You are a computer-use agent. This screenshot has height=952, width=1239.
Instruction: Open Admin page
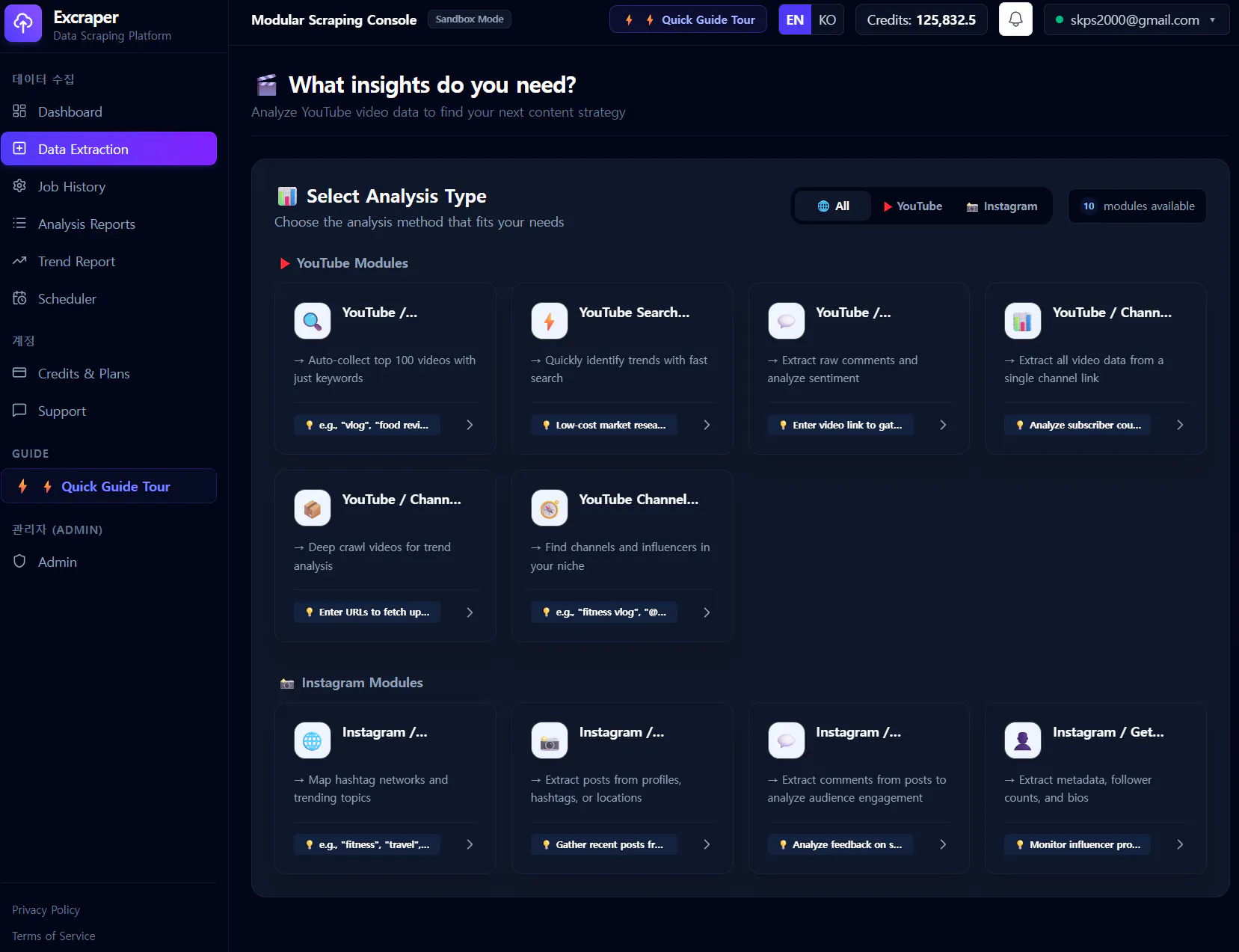pyautogui.click(x=108, y=562)
